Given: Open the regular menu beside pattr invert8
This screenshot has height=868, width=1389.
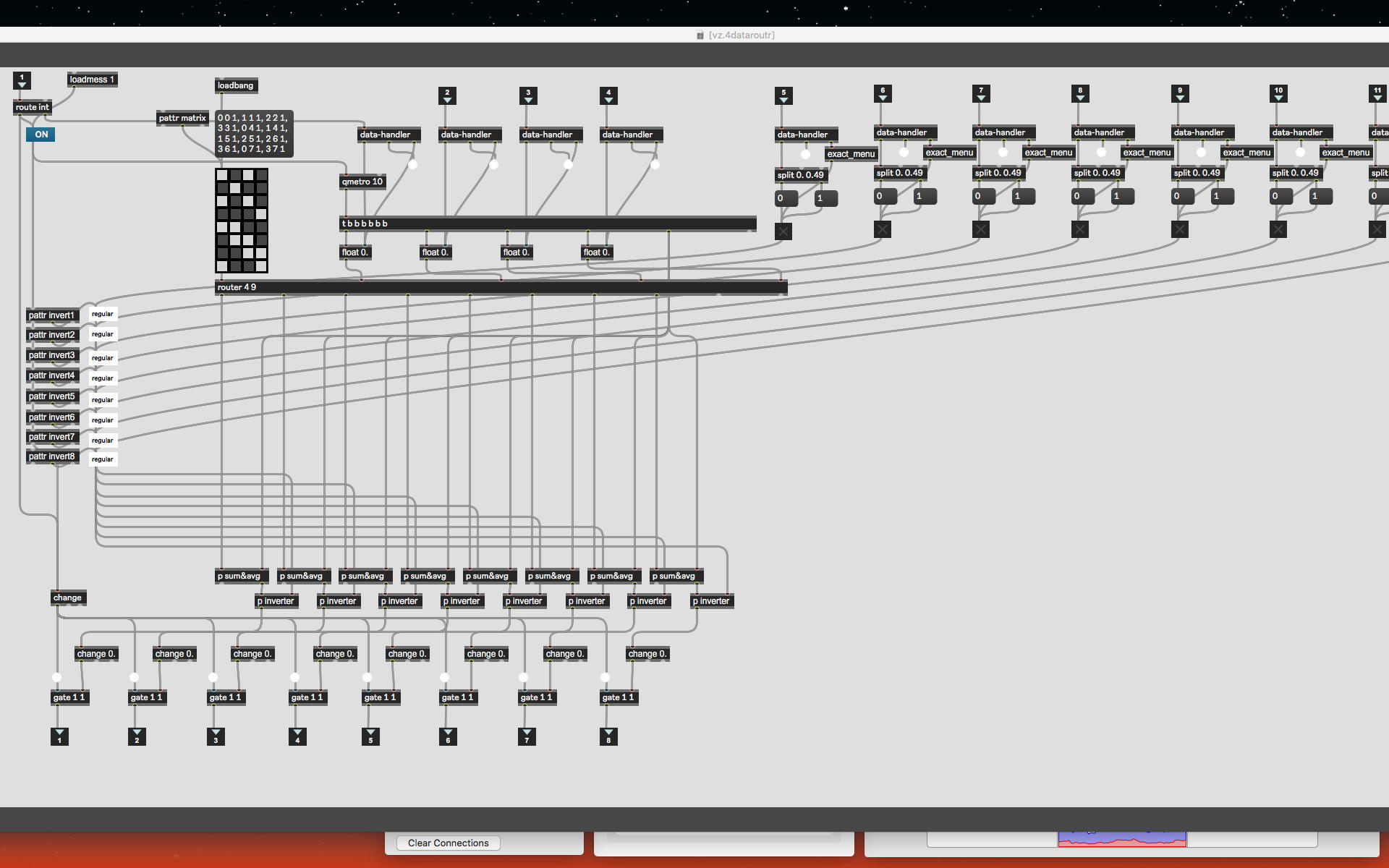Looking at the screenshot, I should [x=103, y=459].
